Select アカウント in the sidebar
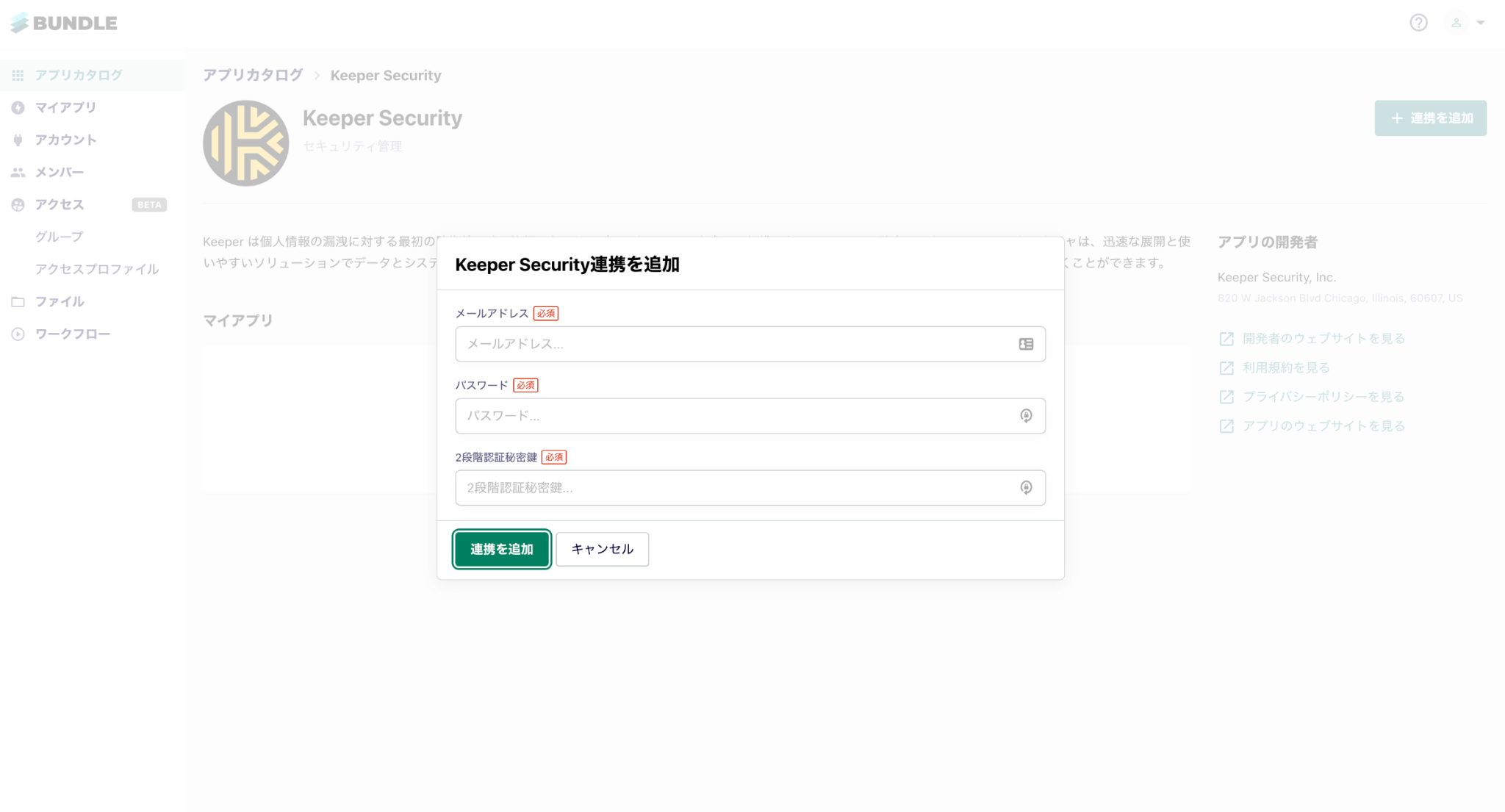Screen dimensions: 1505x812 click(93, 140)
